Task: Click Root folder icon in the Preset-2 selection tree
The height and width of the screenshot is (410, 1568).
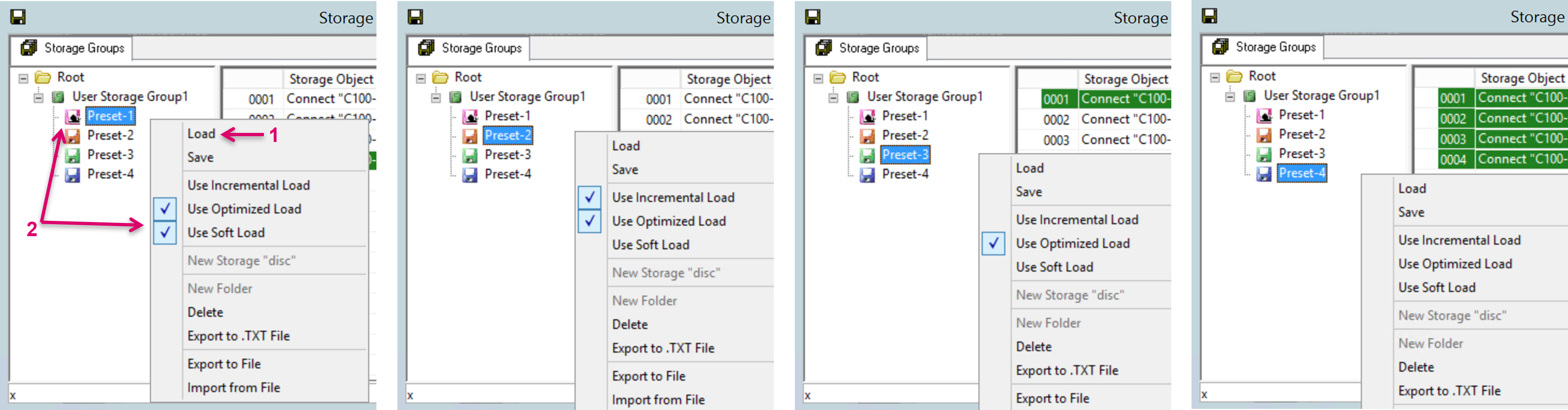Action: 439,78
